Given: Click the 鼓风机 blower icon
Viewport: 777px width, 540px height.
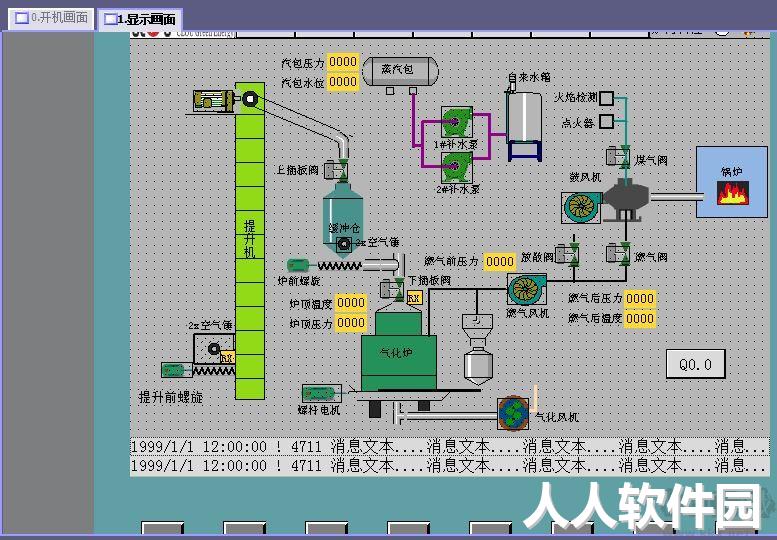Looking at the screenshot, I should 581,207.
